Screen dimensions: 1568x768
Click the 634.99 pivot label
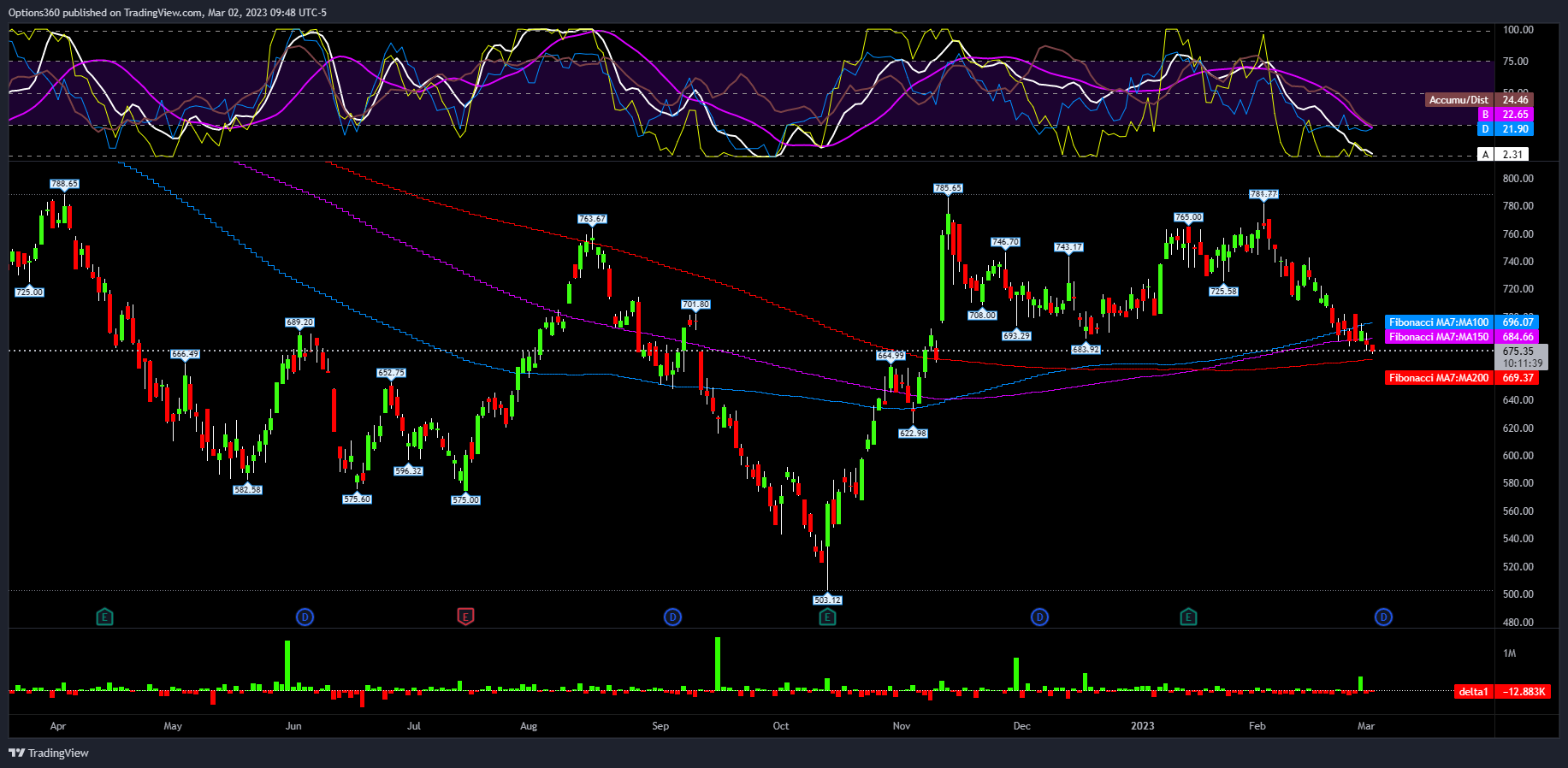(891, 355)
